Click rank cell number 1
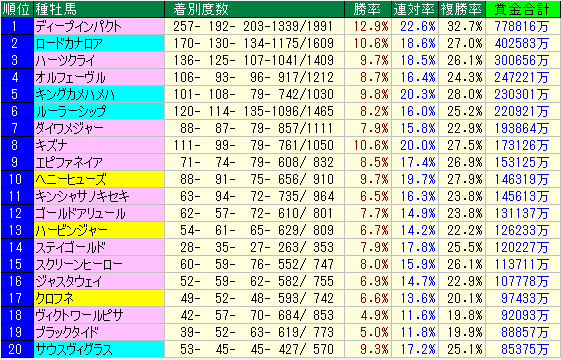Viewport: 561px width, 360px height. point(17,26)
